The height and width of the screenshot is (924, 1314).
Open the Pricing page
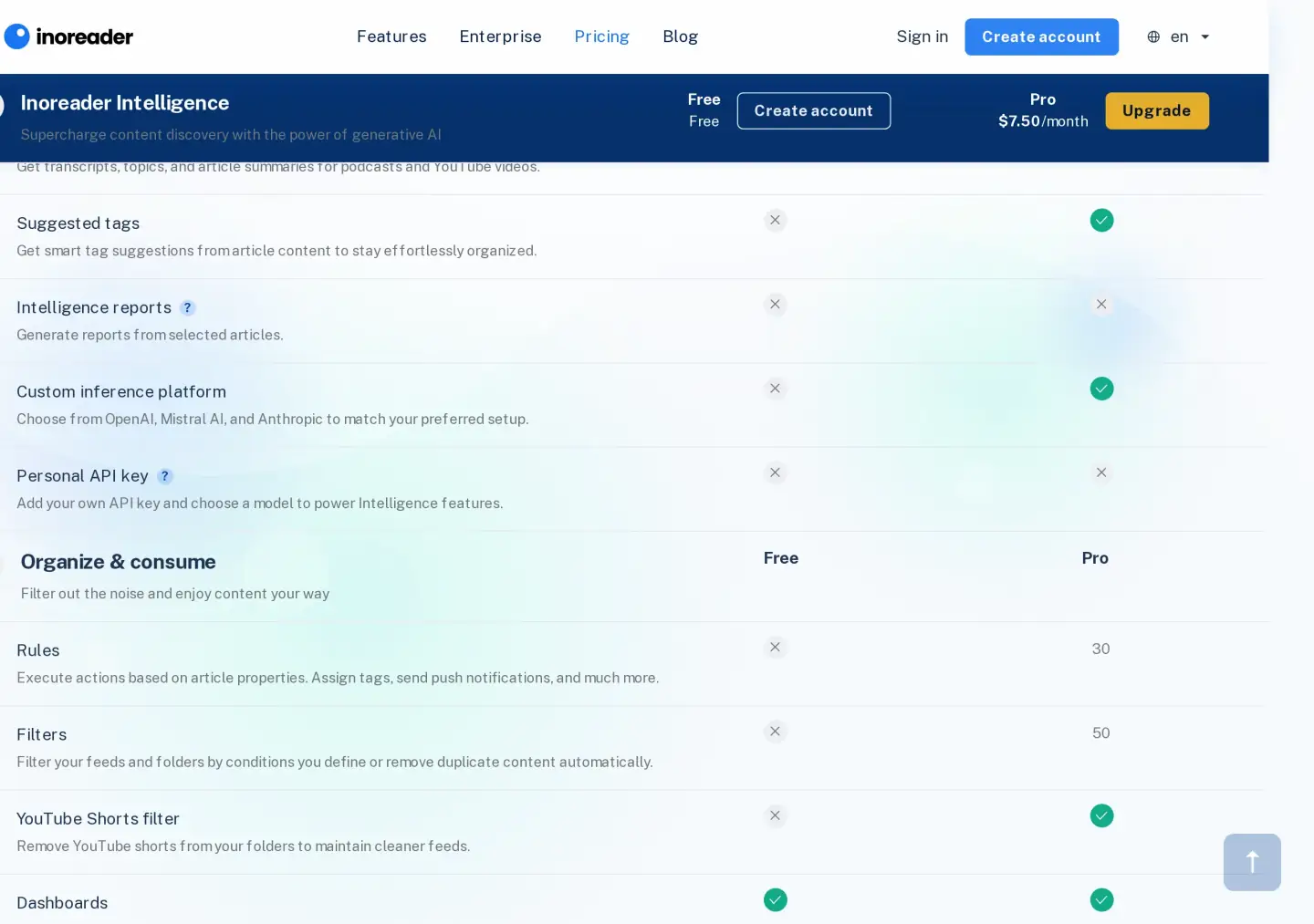click(x=601, y=36)
